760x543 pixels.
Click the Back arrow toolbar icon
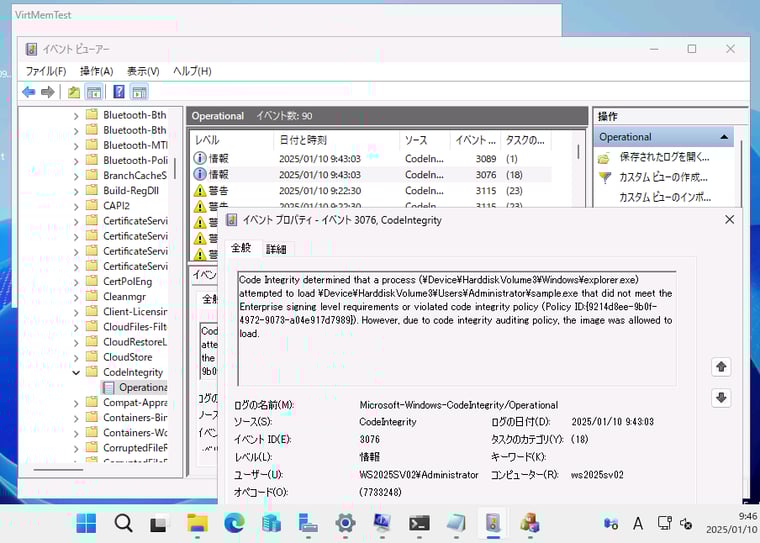[29, 92]
